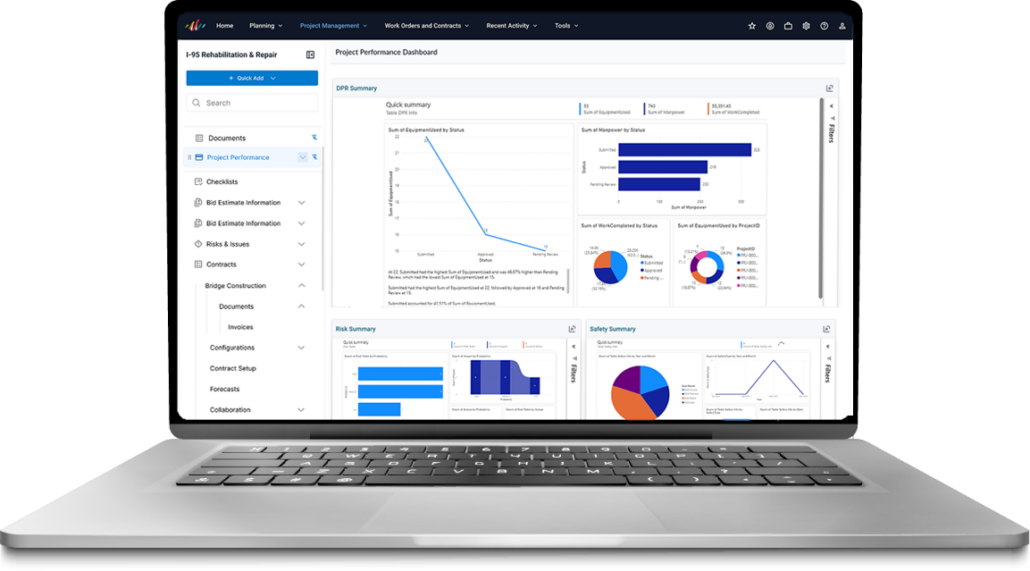Open the help question mark icon
Image resolution: width=1030 pixels, height=571 pixels.
[823, 26]
